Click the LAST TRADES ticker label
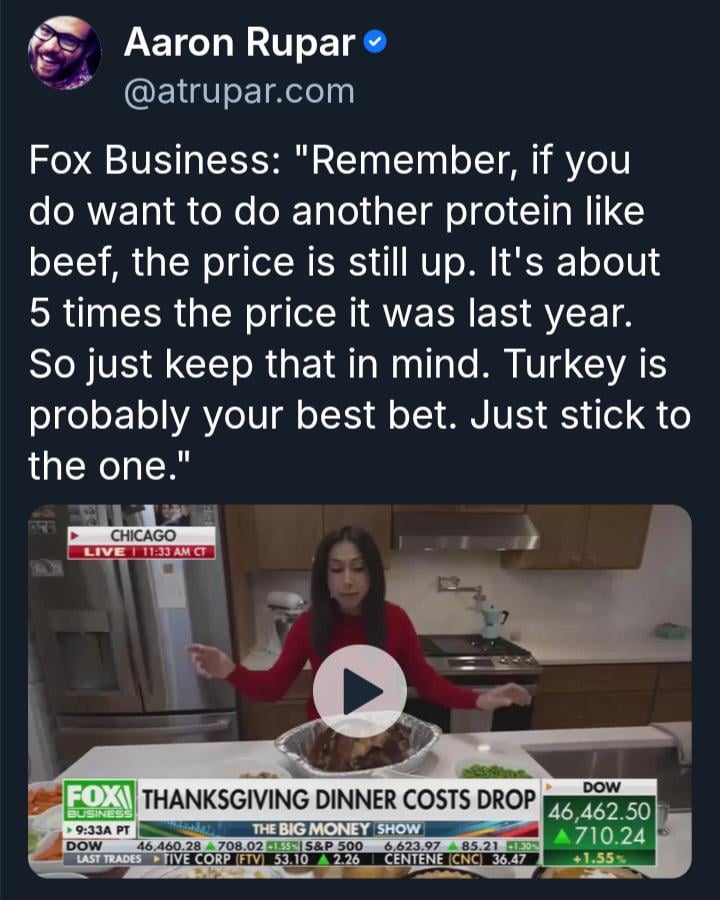 [109, 859]
